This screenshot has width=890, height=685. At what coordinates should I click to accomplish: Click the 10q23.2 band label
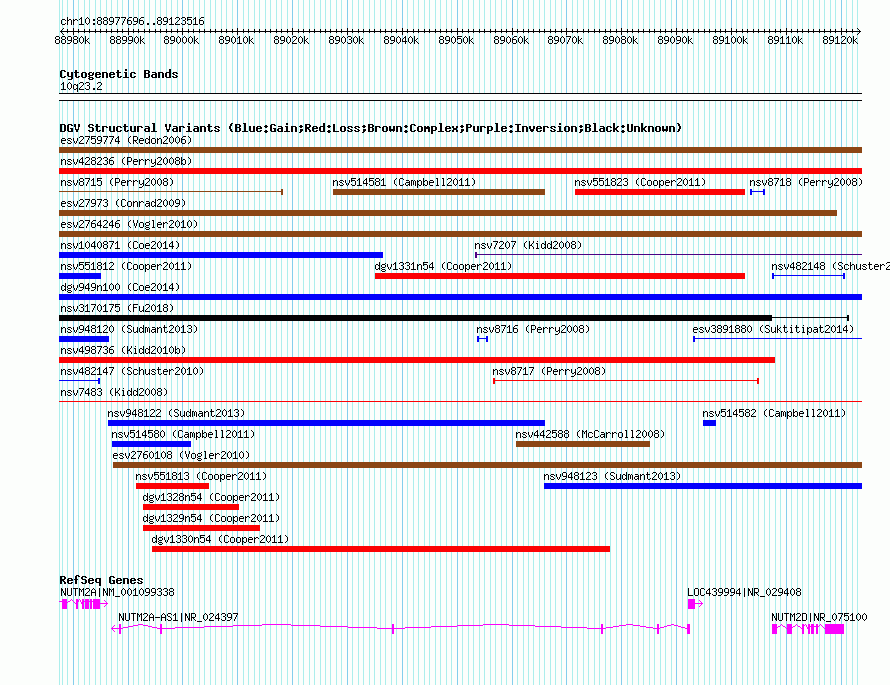81,86
